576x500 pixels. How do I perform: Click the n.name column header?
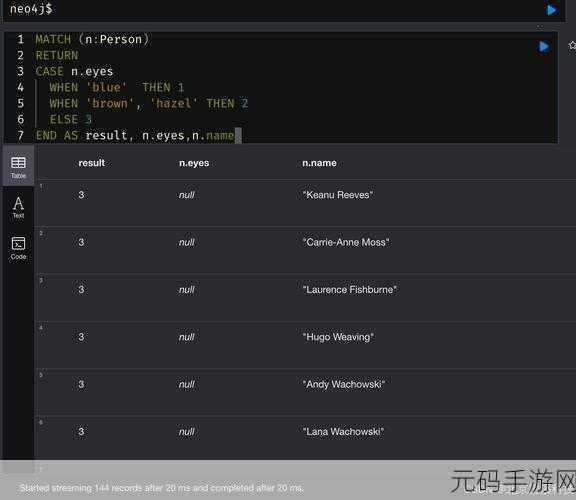319,163
